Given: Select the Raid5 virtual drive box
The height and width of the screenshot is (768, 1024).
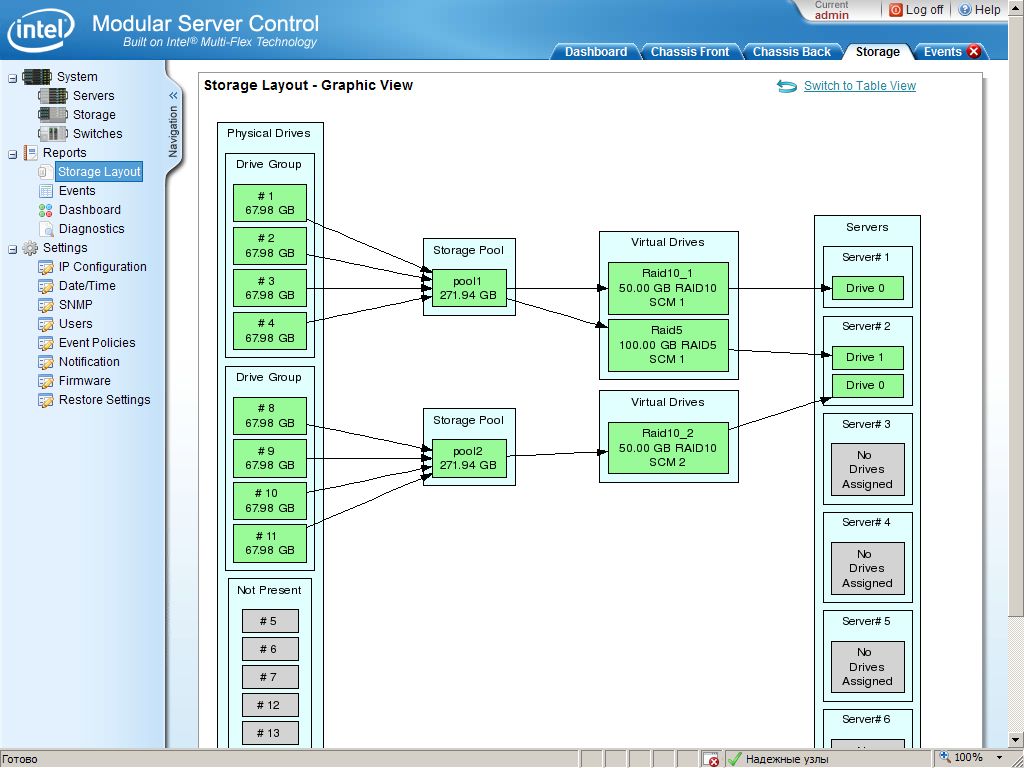Looking at the screenshot, I should pos(668,345).
